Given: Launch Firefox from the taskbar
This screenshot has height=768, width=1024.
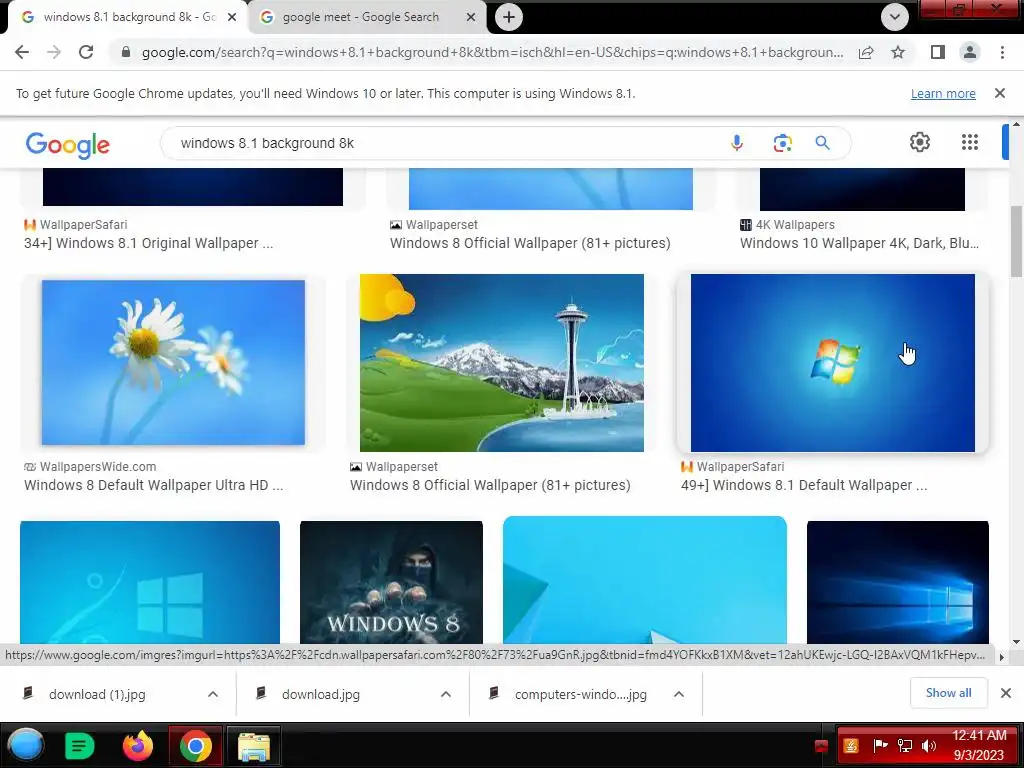Looking at the screenshot, I should point(138,746).
